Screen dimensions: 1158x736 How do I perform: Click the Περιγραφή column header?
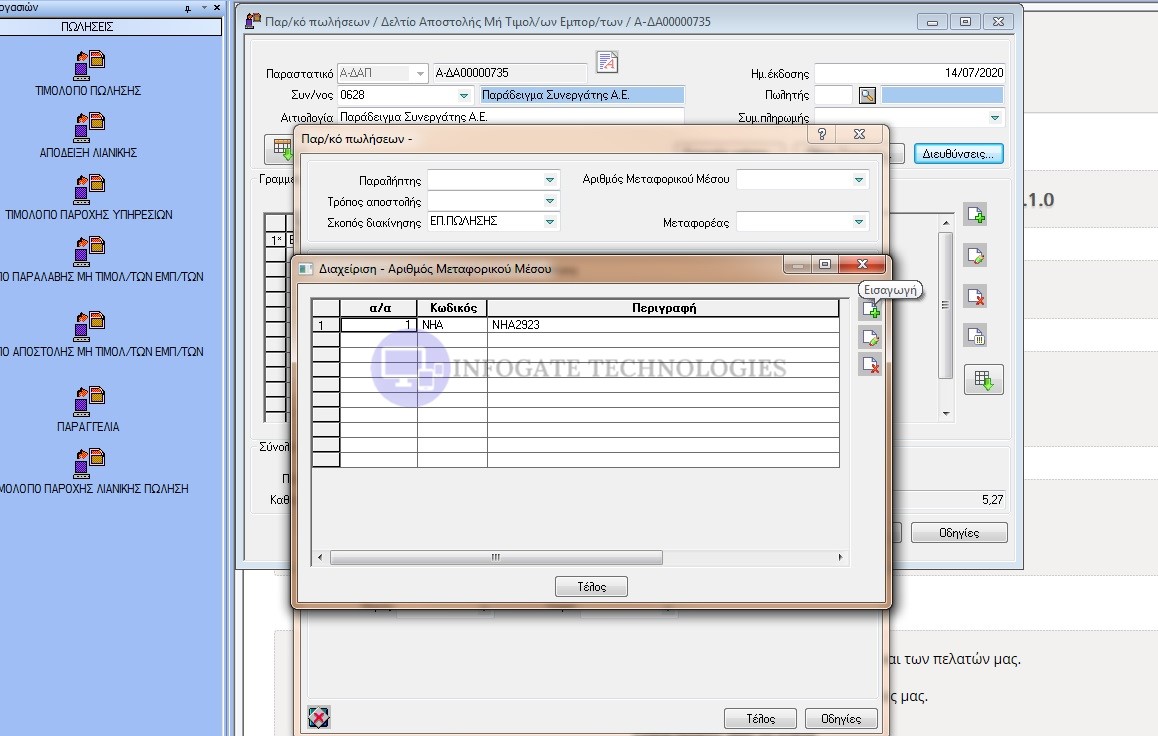coord(662,308)
